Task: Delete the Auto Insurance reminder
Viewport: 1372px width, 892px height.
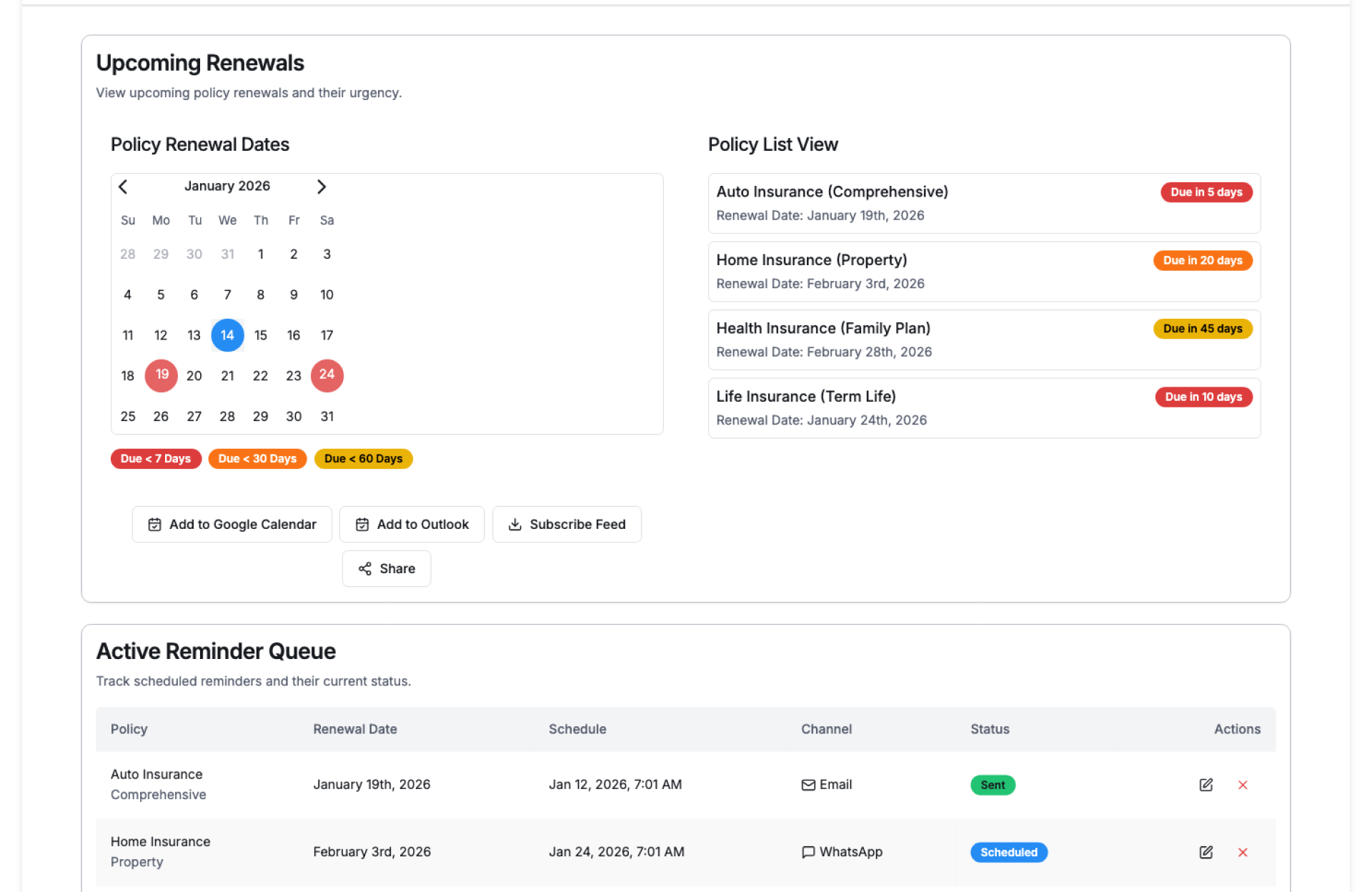Action: point(1243,785)
